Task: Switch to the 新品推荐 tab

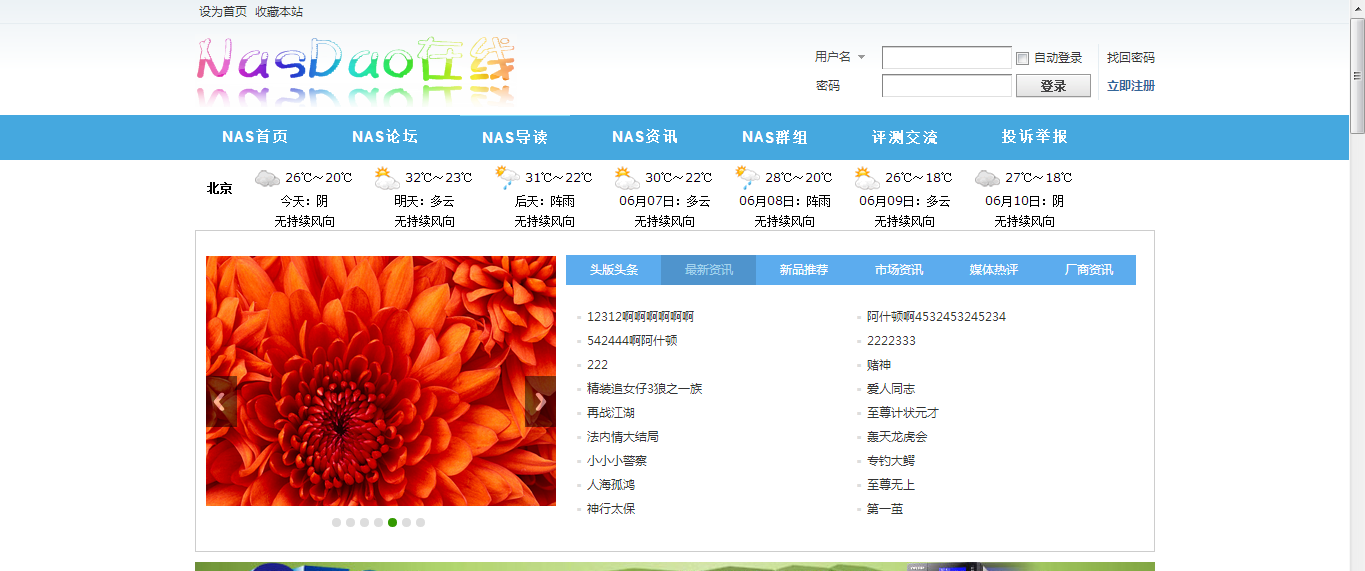Action: [804, 270]
